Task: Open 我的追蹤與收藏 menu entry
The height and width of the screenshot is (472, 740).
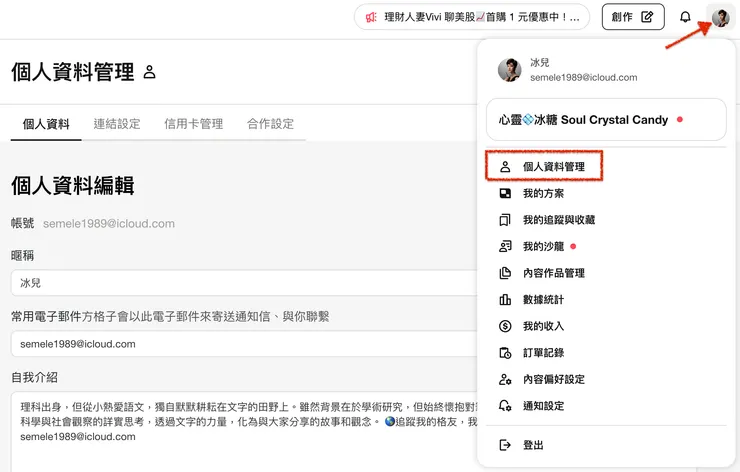Action: pyautogui.click(x=559, y=219)
